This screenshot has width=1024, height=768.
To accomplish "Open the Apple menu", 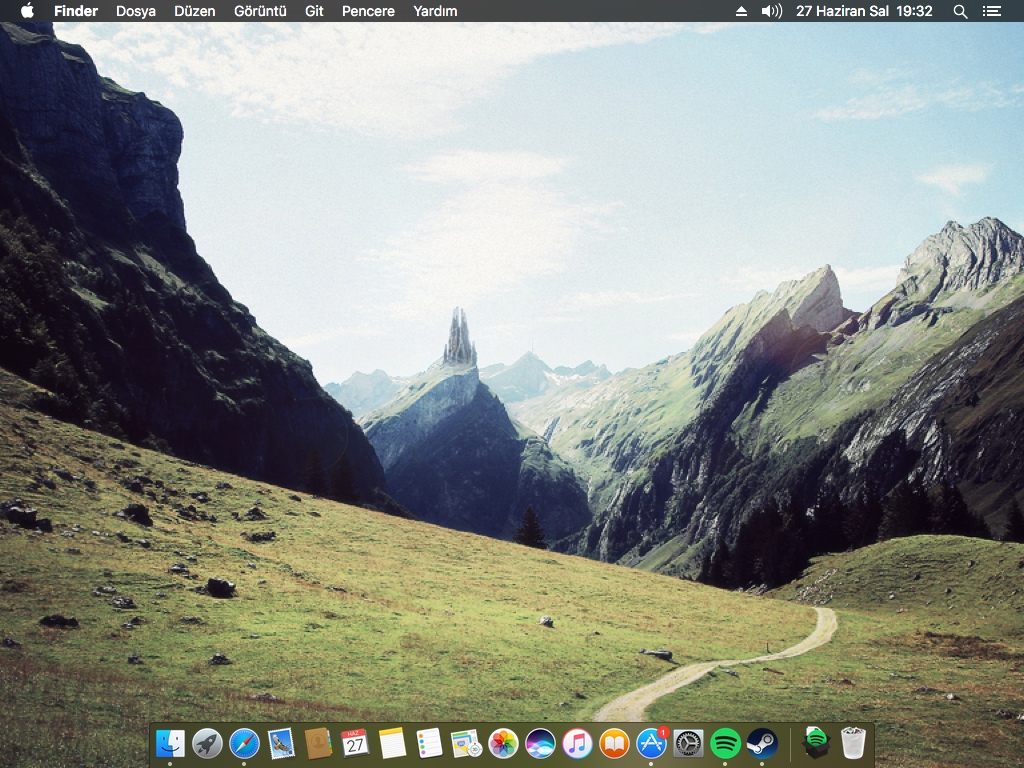I will [27, 11].
